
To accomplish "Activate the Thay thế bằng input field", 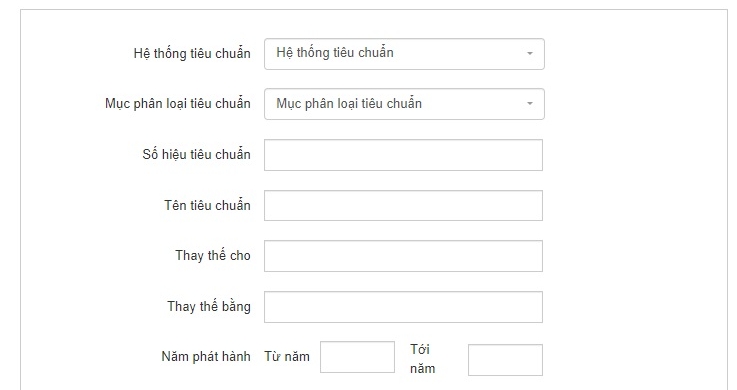I will pyautogui.click(x=403, y=307).
